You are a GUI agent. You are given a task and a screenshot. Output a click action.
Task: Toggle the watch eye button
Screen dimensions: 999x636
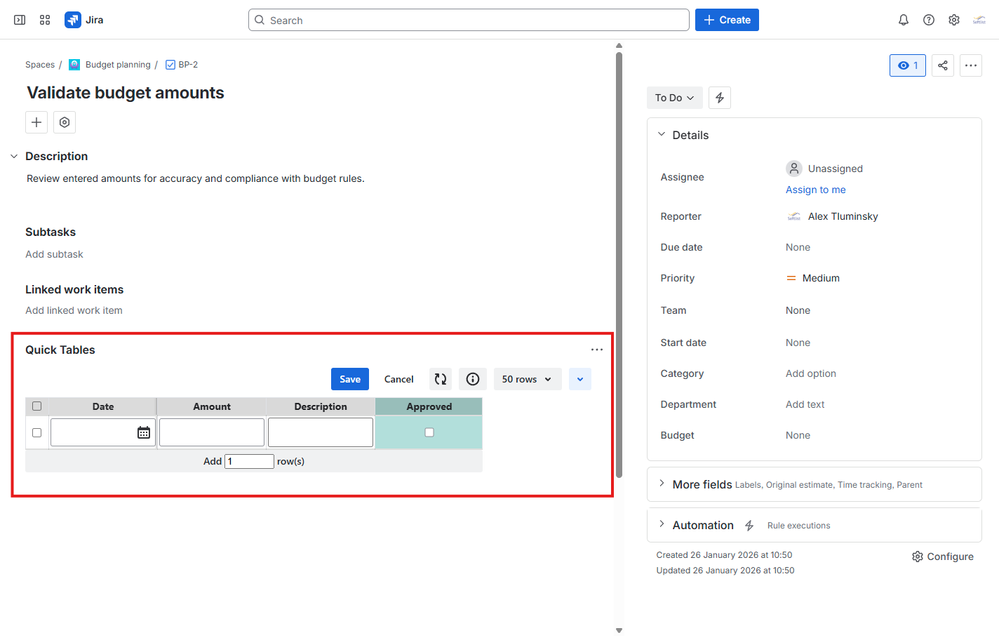pyautogui.click(x=907, y=65)
